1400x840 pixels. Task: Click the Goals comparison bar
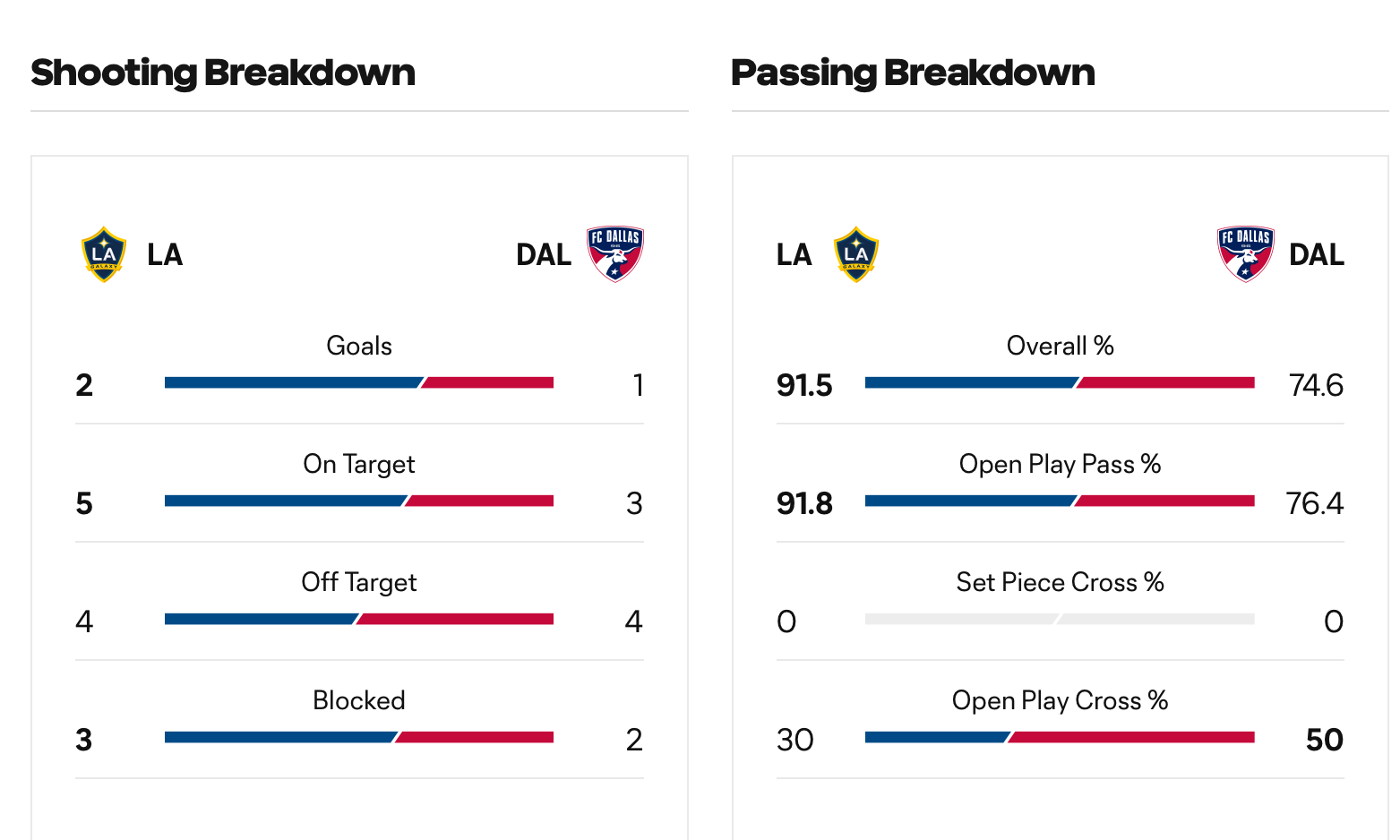coord(359,383)
